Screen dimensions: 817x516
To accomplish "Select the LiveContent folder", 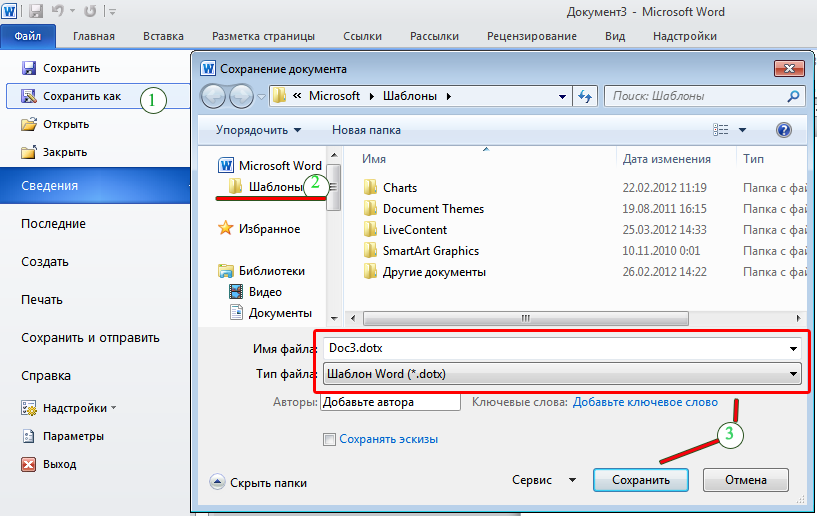I will pyautogui.click(x=405, y=230).
